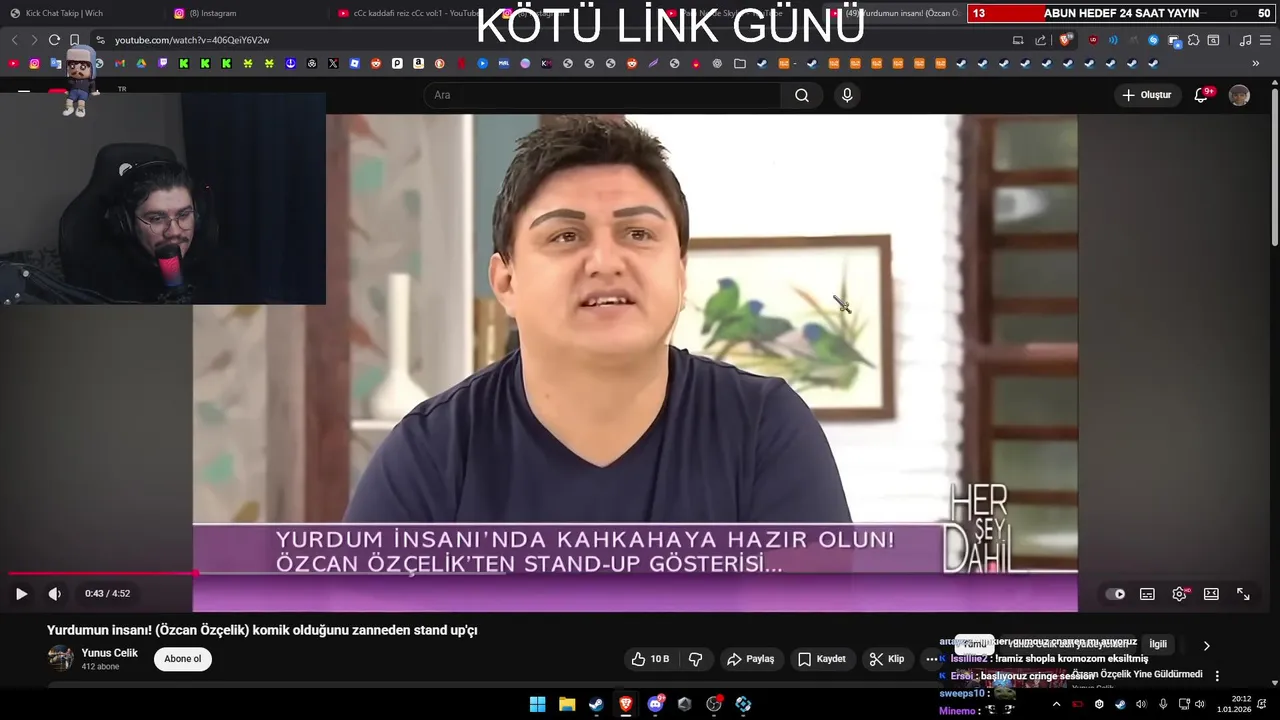The height and width of the screenshot is (720, 1280).
Task: Open the Brave Shields lion icon
Action: coord(1066,40)
